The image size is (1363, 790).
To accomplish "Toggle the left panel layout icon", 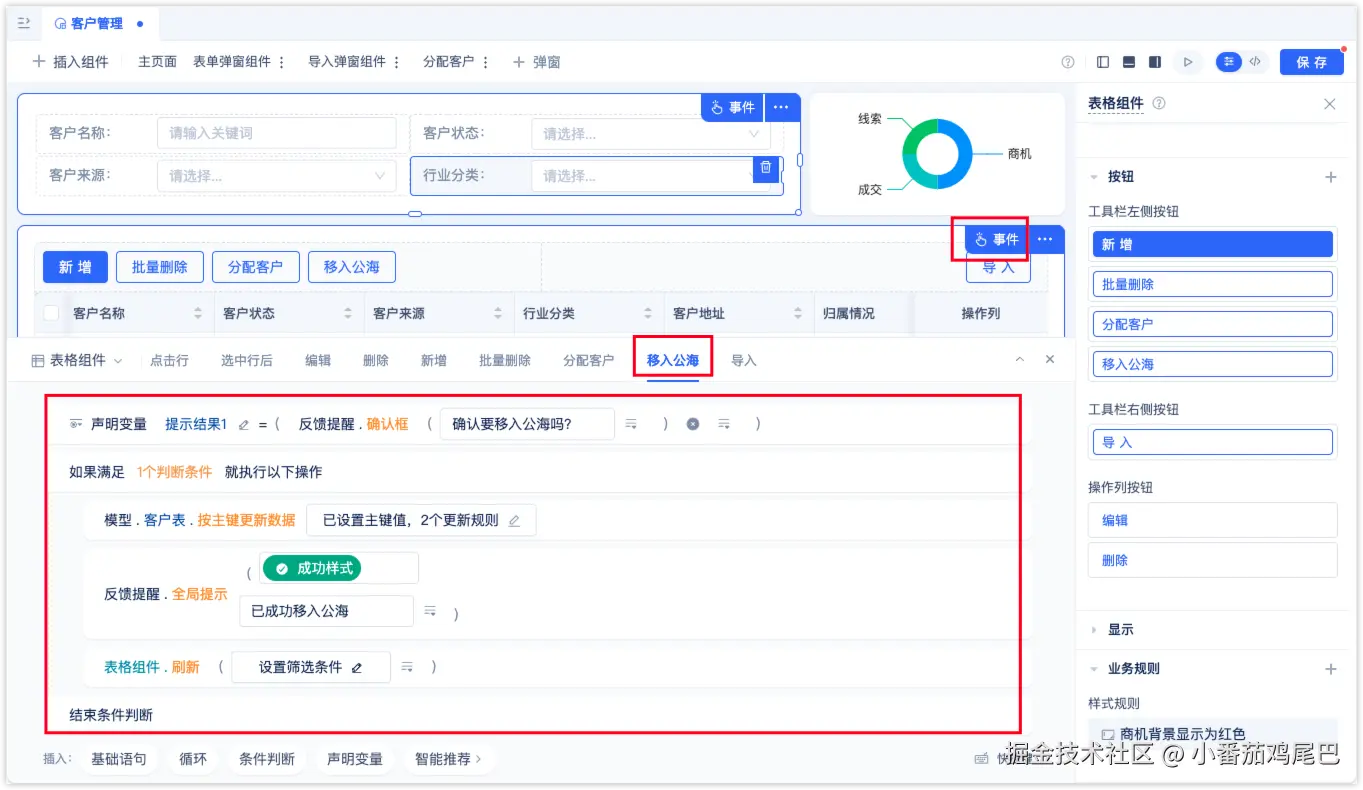I will (x=1103, y=62).
